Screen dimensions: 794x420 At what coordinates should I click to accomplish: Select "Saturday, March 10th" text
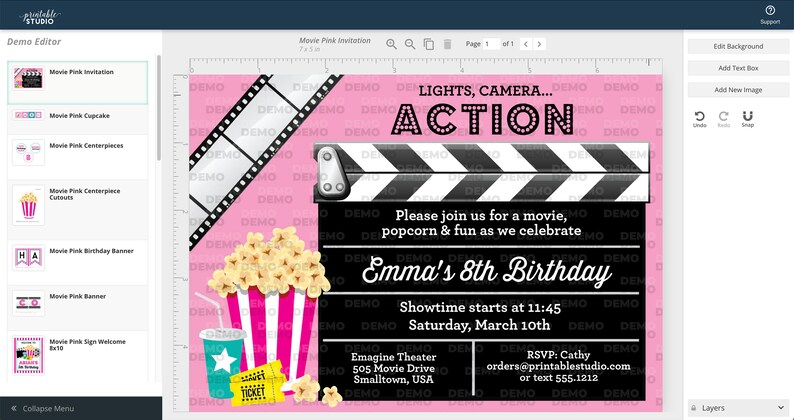click(479, 325)
